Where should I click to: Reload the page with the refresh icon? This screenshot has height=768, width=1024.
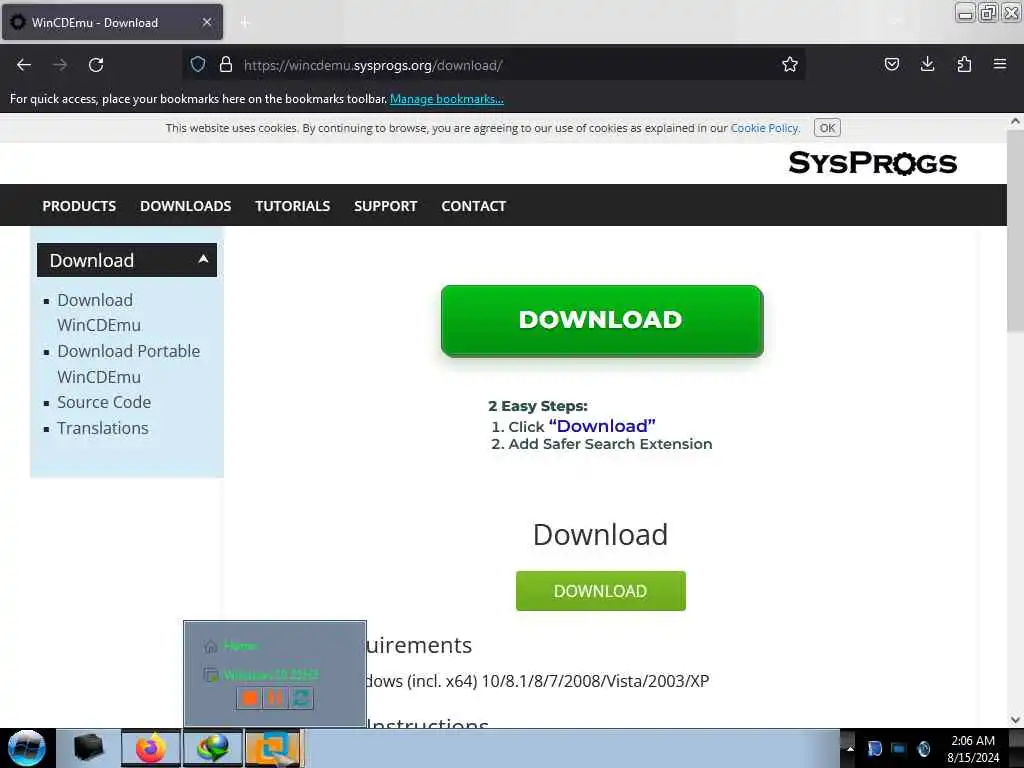[96, 65]
